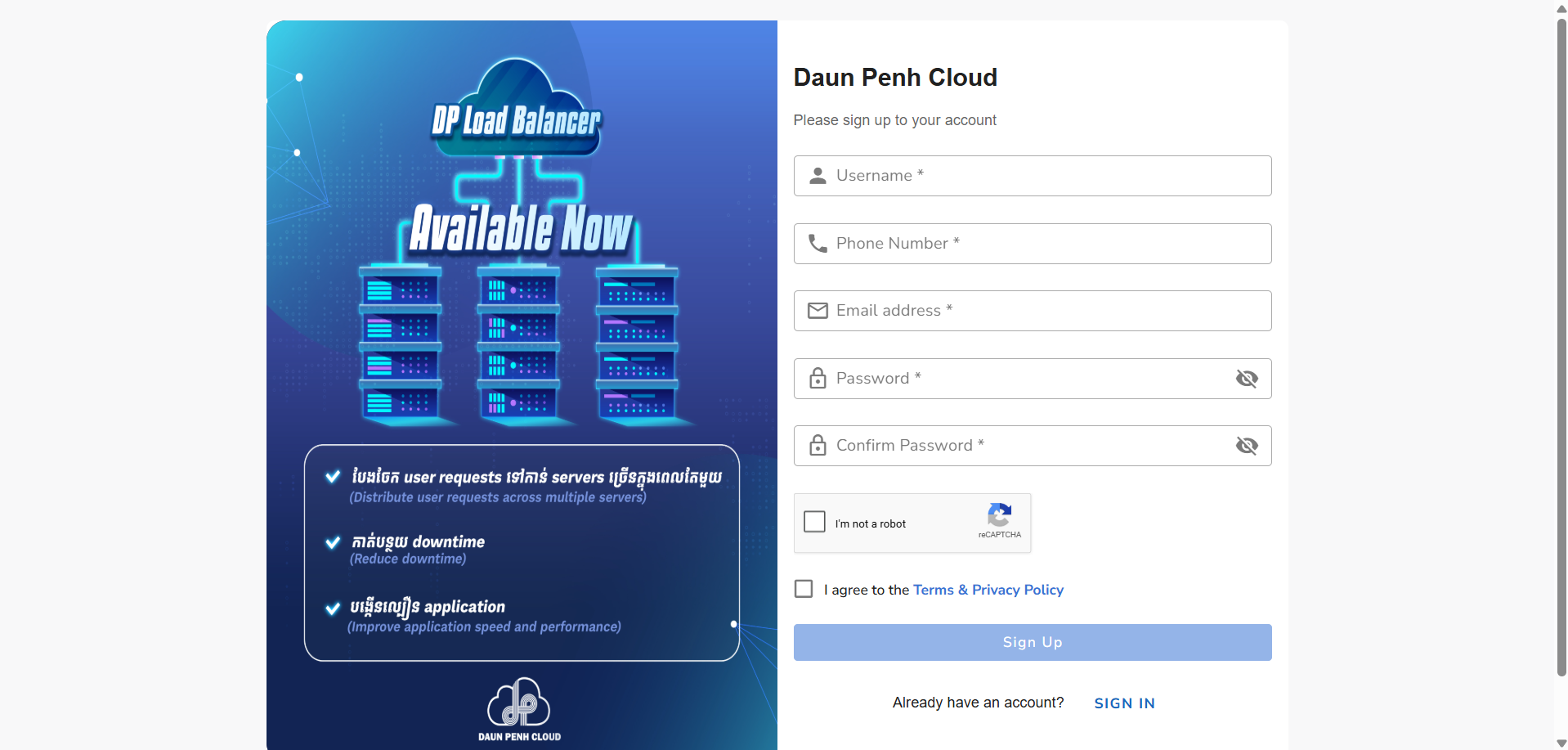Click the vertical scrollbar thumb
Viewport: 1568px width, 750px height.
click(1561, 346)
